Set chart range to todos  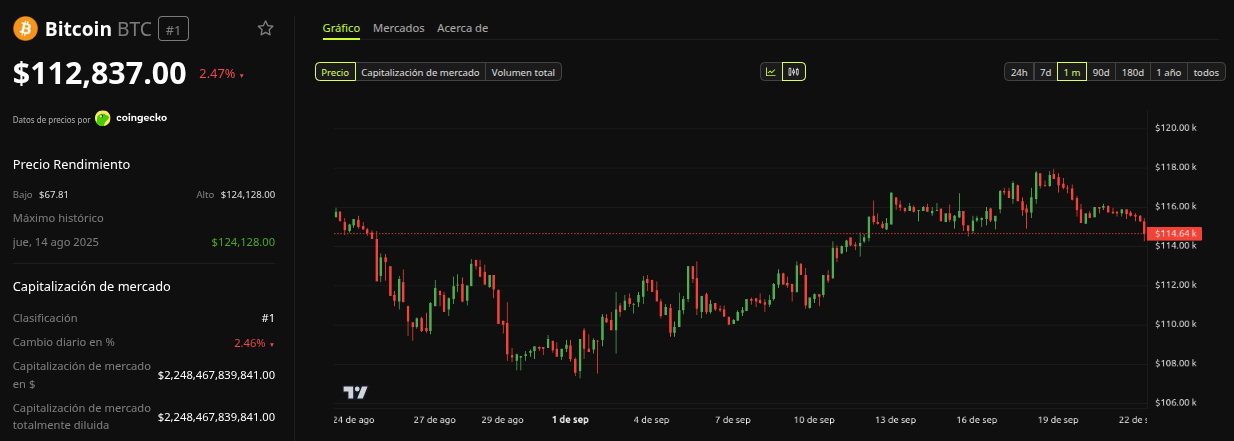[x=1206, y=72]
